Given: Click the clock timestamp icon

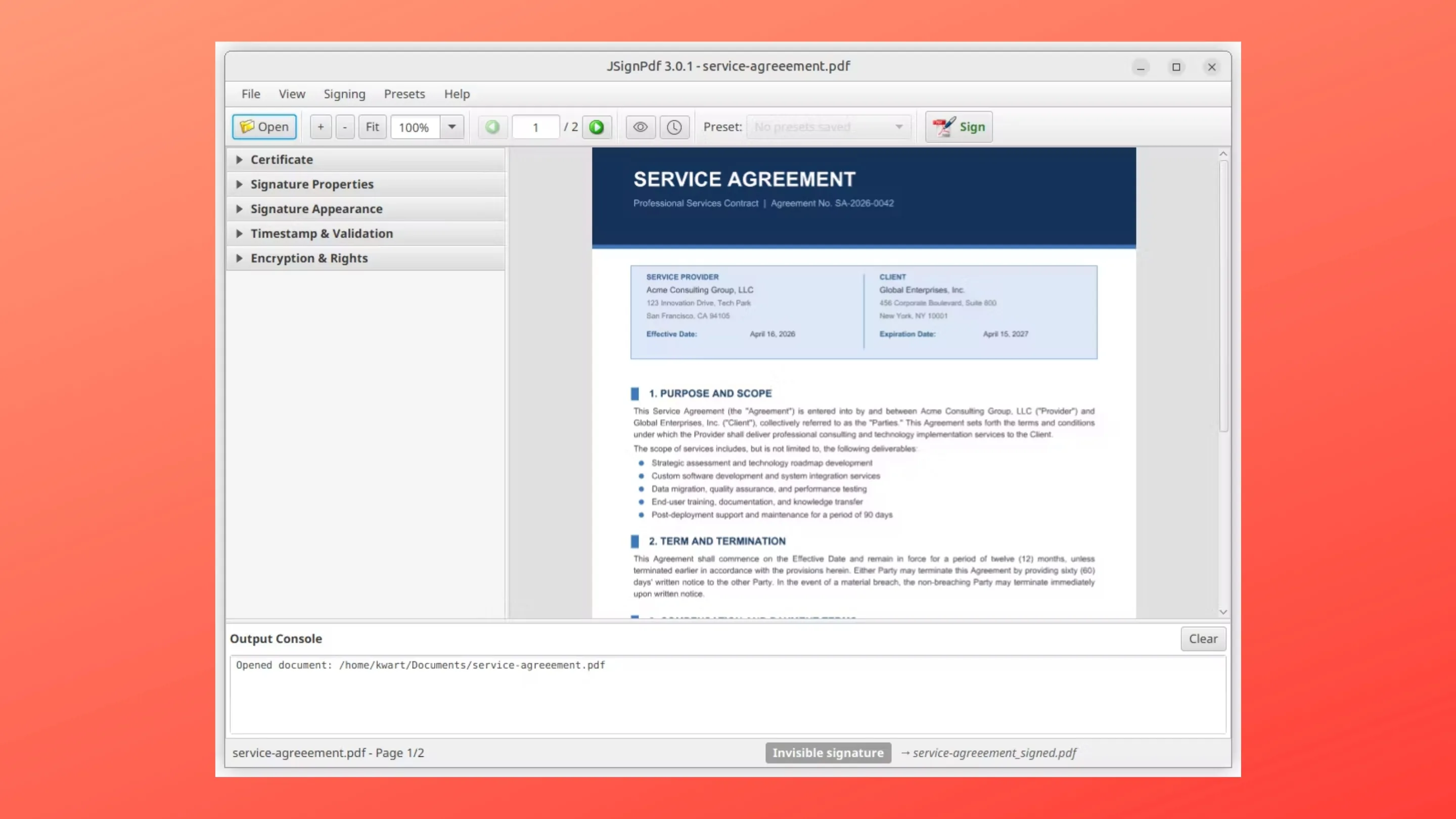Looking at the screenshot, I should [674, 126].
